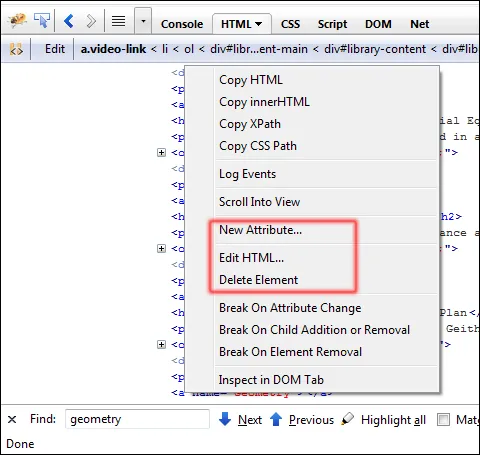Click the blue up arrow Previous icon
Screen dimensions: 480x455
(276, 419)
